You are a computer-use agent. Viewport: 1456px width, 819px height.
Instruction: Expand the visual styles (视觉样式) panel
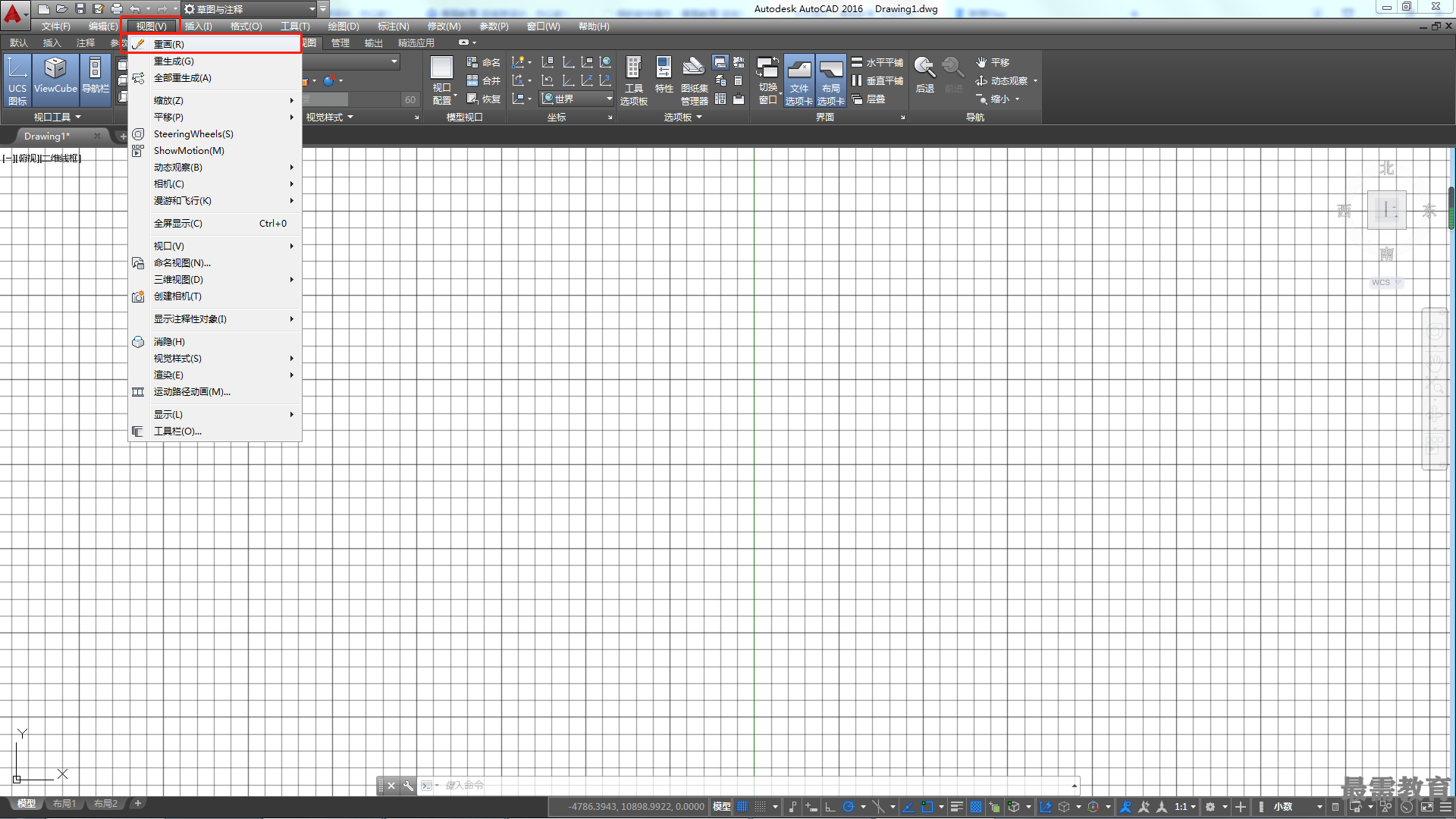pos(330,117)
